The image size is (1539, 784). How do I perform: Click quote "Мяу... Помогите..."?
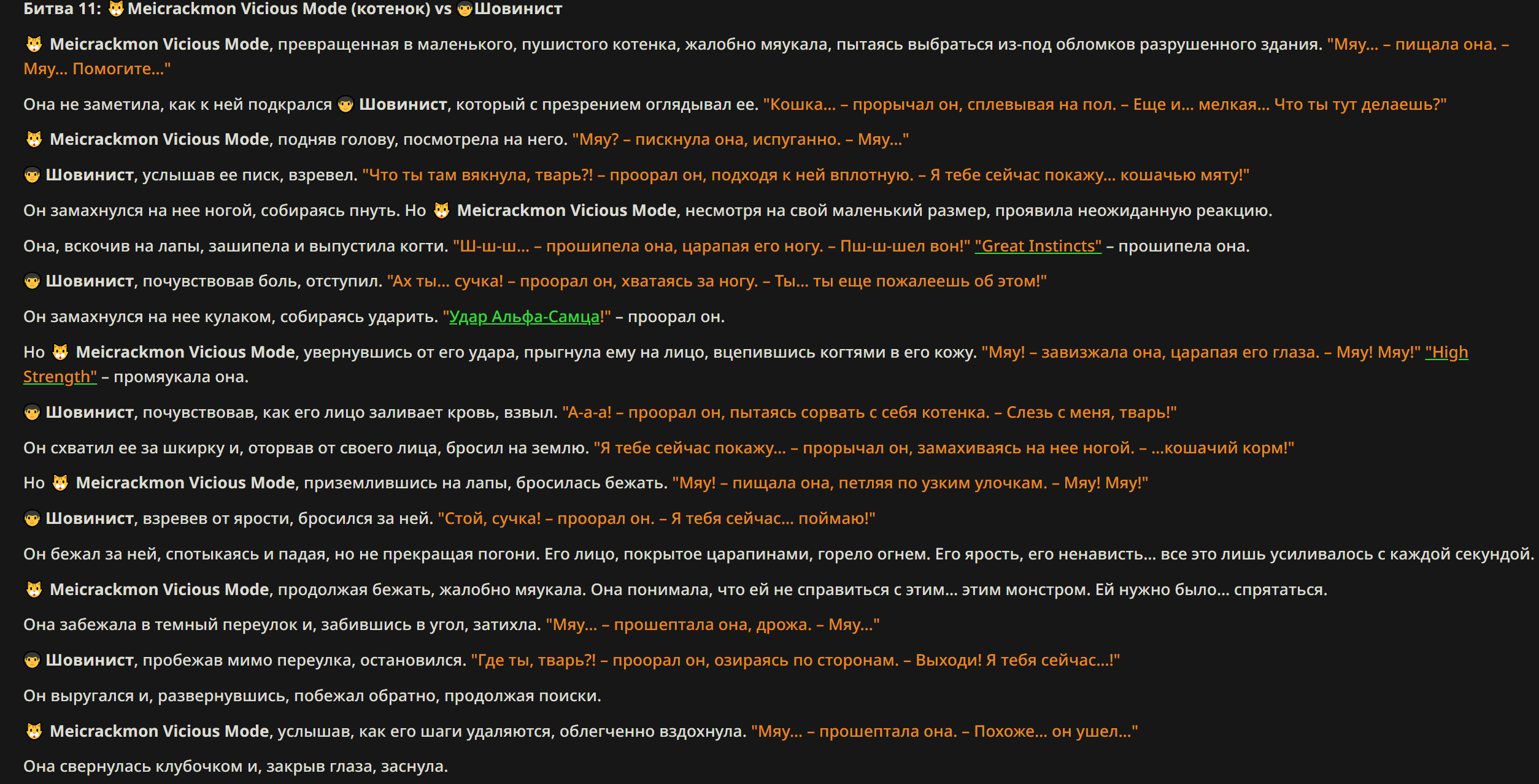97,69
